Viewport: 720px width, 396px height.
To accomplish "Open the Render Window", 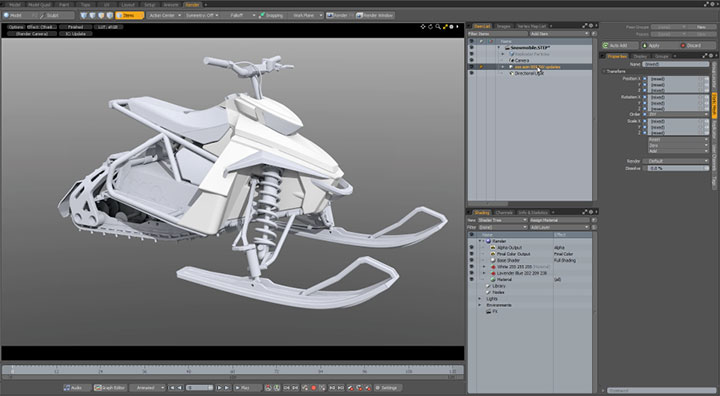I will (375, 15).
